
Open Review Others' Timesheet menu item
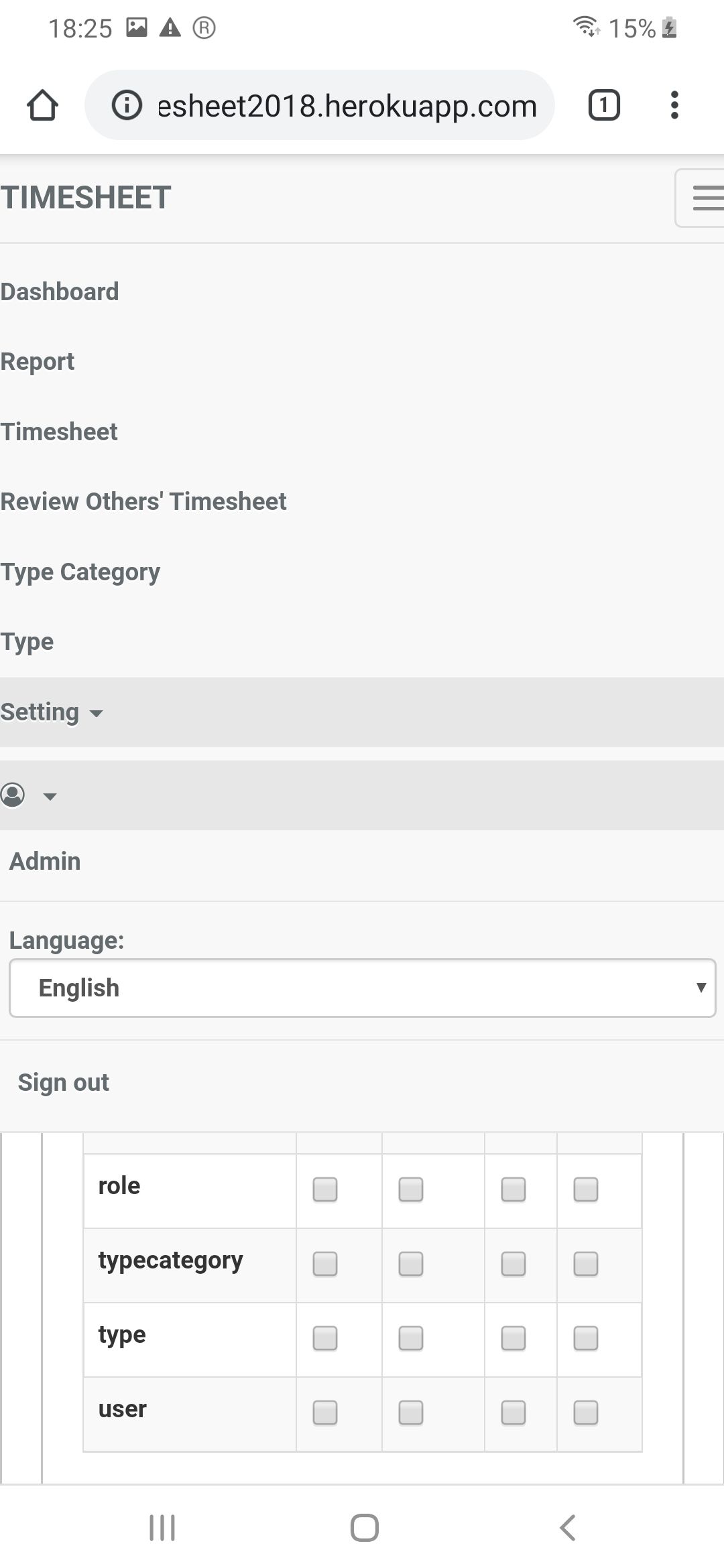click(x=143, y=502)
